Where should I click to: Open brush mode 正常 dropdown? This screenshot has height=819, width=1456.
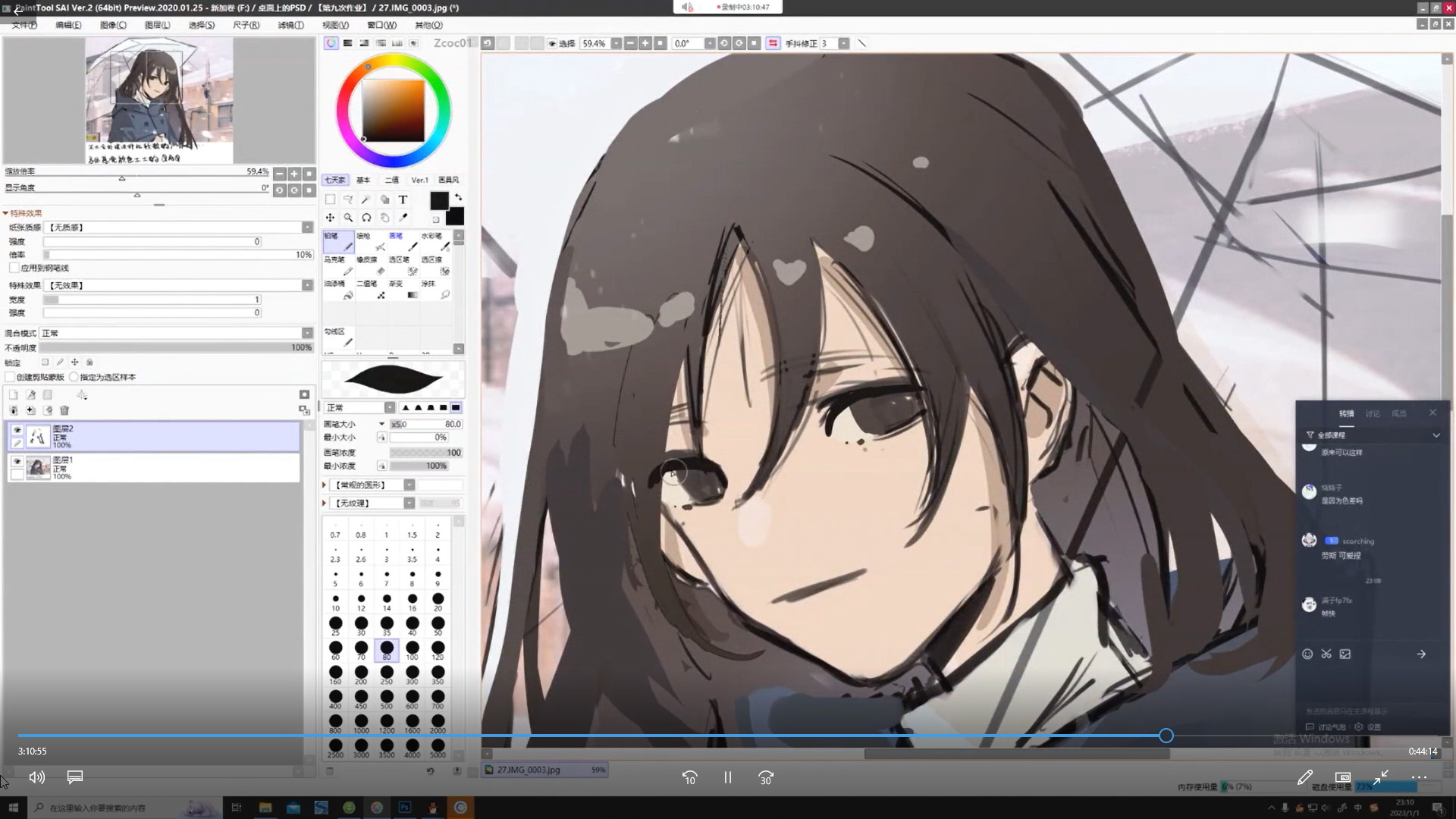point(390,408)
